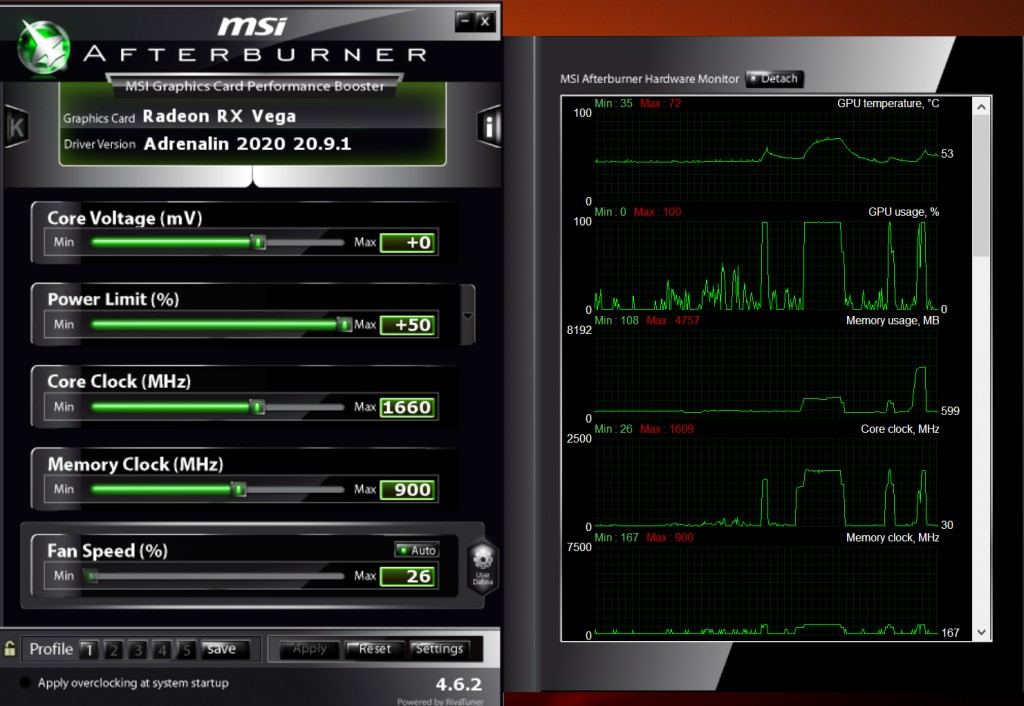This screenshot has height=706, width=1024.
Task: Click the Detach pin on Hardware Monitor
Action: [774, 78]
